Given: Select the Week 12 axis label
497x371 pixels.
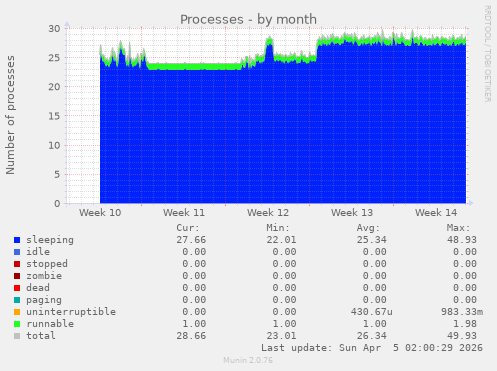Looking at the screenshot, I should point(268,213).
